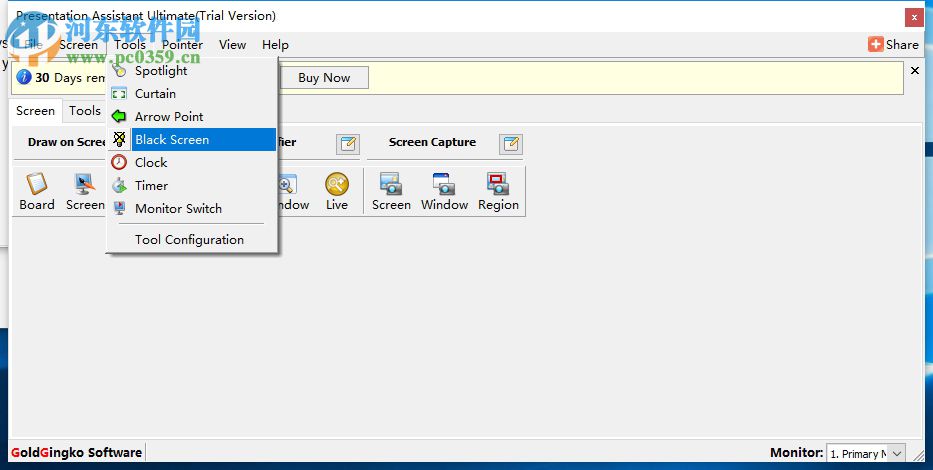Click the Spotlight flashlight icon
Viewport: 933px width, 470px height.
[x=120, y=71]
